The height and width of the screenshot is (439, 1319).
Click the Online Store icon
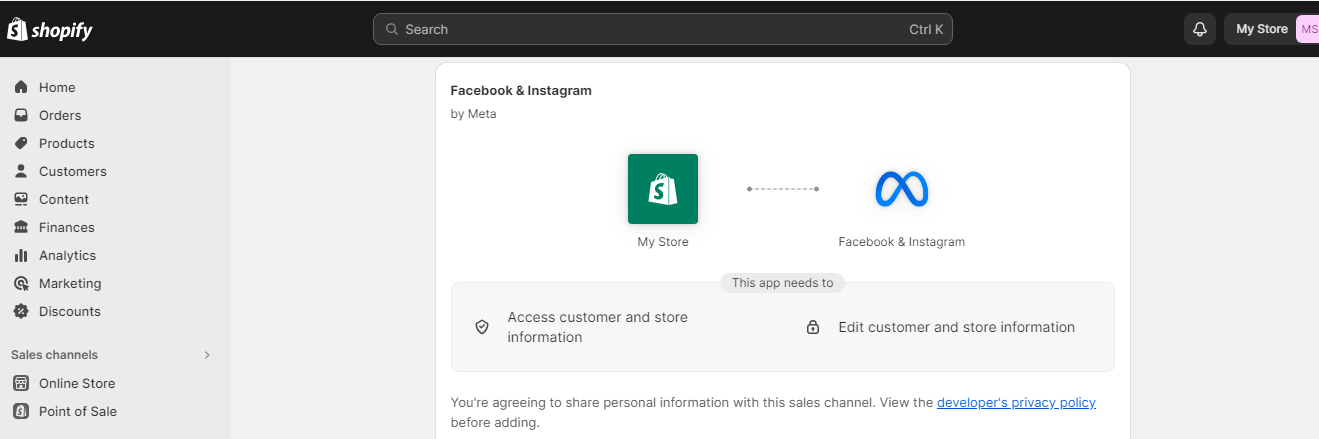[x=21, y=383]
